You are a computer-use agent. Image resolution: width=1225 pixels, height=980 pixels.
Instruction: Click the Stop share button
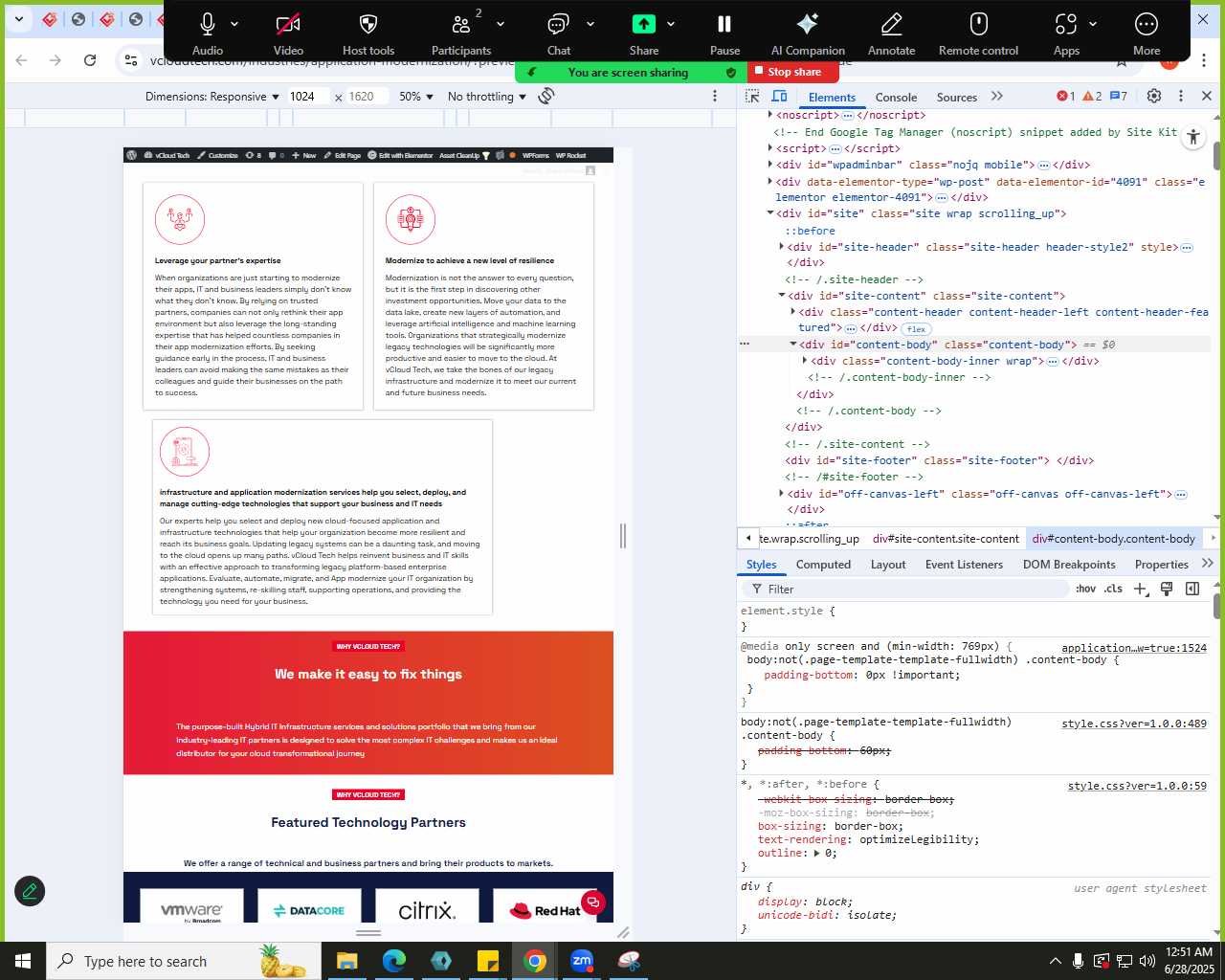point(794,72)
